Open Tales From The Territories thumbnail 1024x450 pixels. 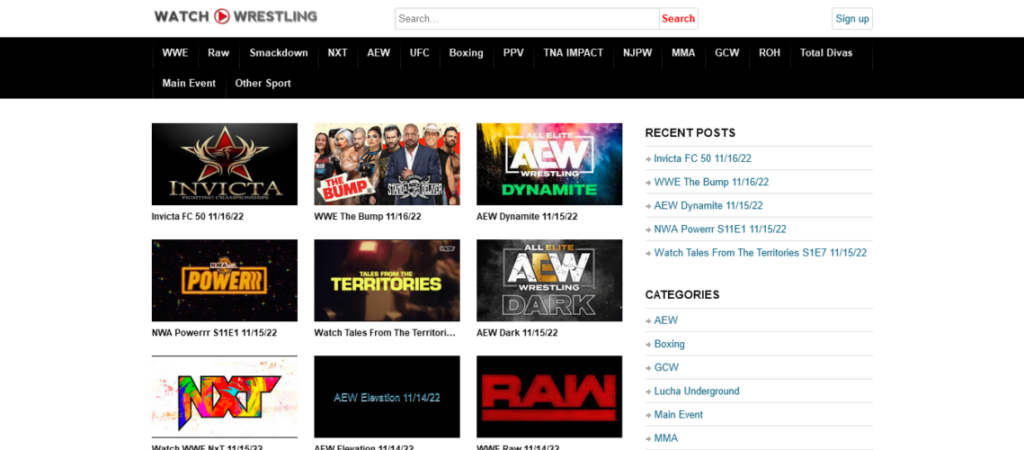click(387, 280)
